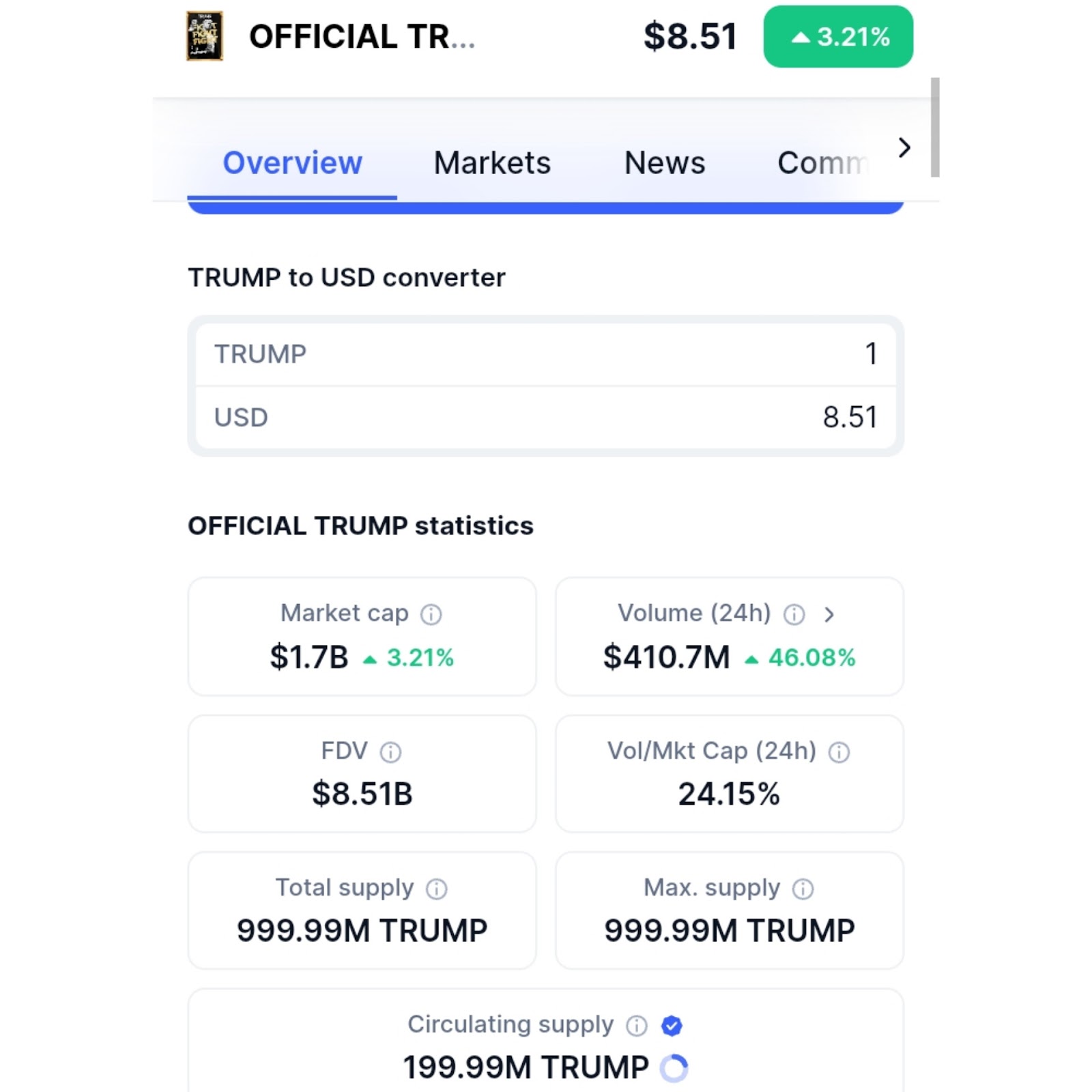The image size is (1092, 1092).
Task: Click Volume (24h) info icon
Action: pos(794,614)
